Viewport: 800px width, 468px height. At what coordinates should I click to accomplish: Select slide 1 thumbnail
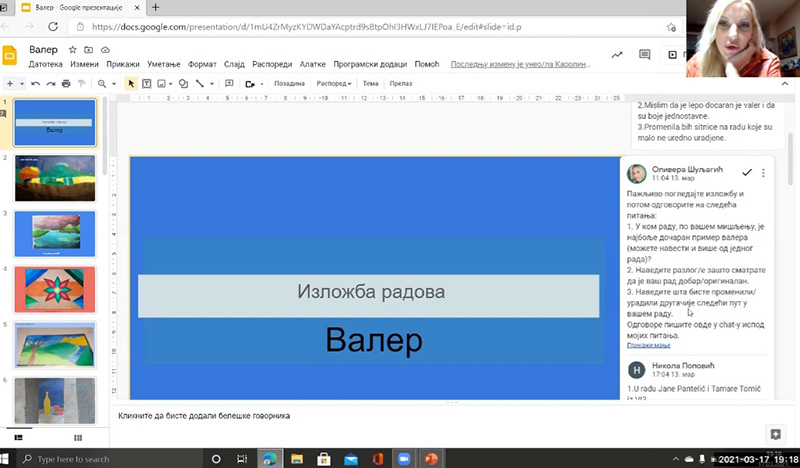coord(55,122)
